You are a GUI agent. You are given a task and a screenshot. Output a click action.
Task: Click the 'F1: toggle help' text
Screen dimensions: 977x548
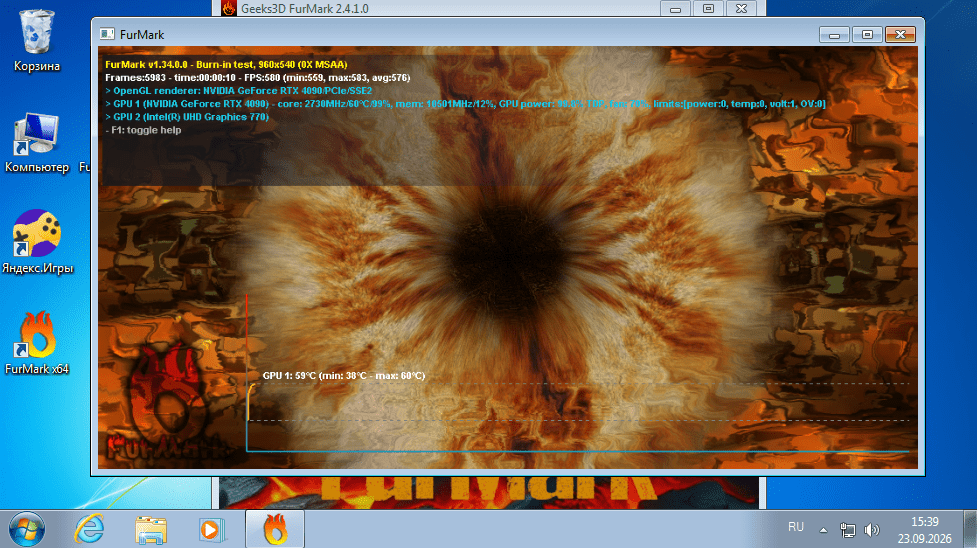click(x=143, y=130)
